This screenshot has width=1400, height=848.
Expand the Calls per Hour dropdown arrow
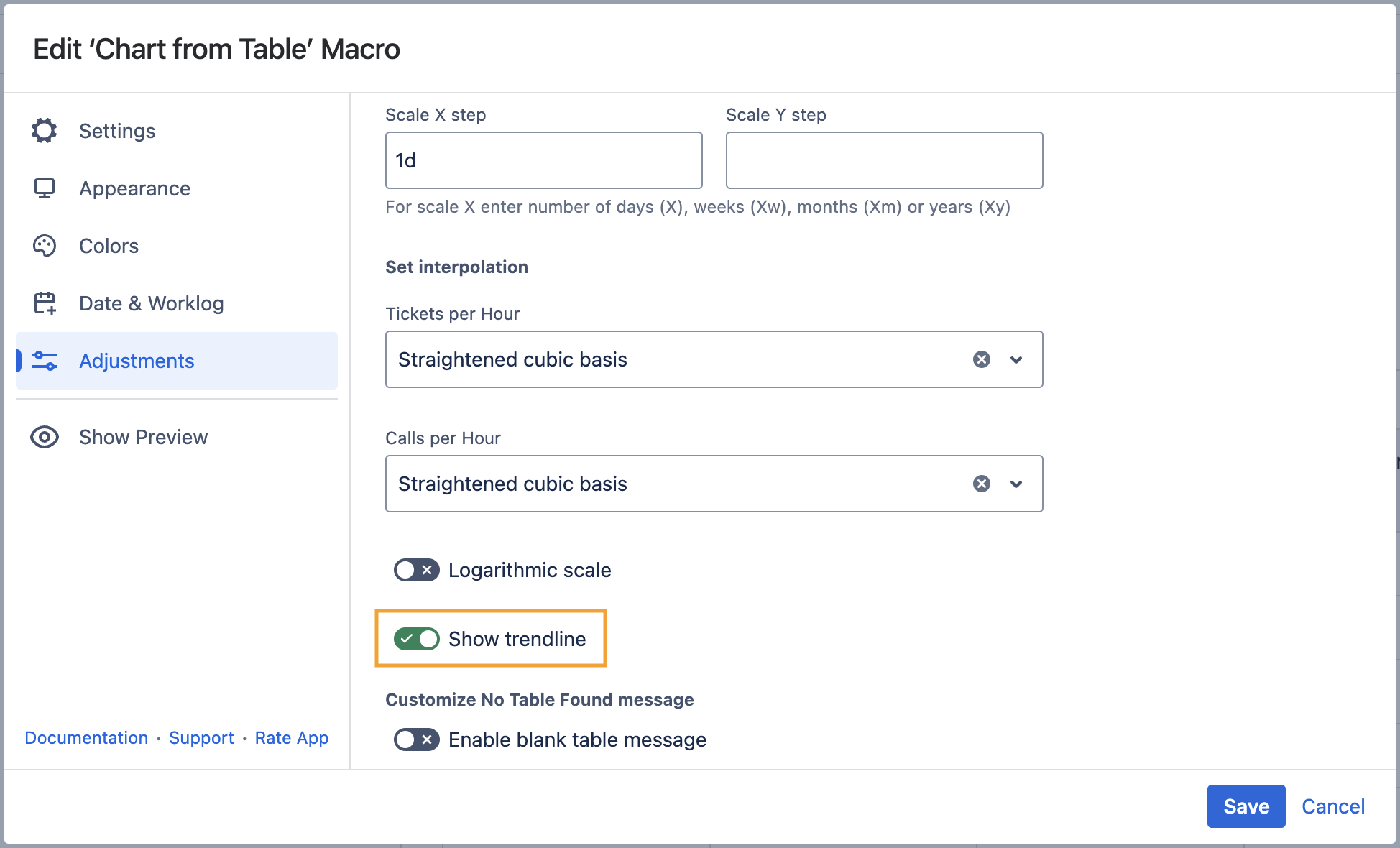pyautogui.click(x=1016, y=484)
